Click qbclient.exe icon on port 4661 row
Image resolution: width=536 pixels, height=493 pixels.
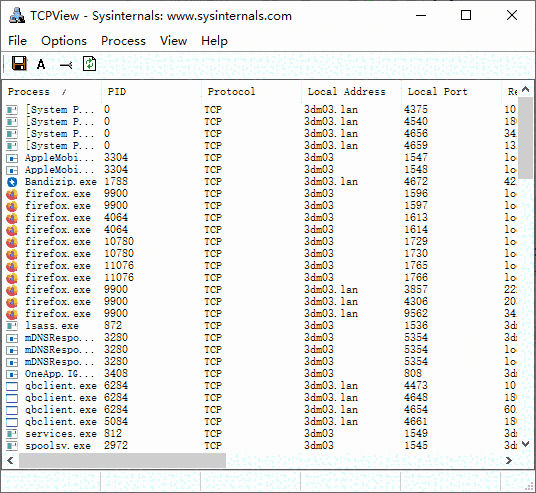point(12,422)
